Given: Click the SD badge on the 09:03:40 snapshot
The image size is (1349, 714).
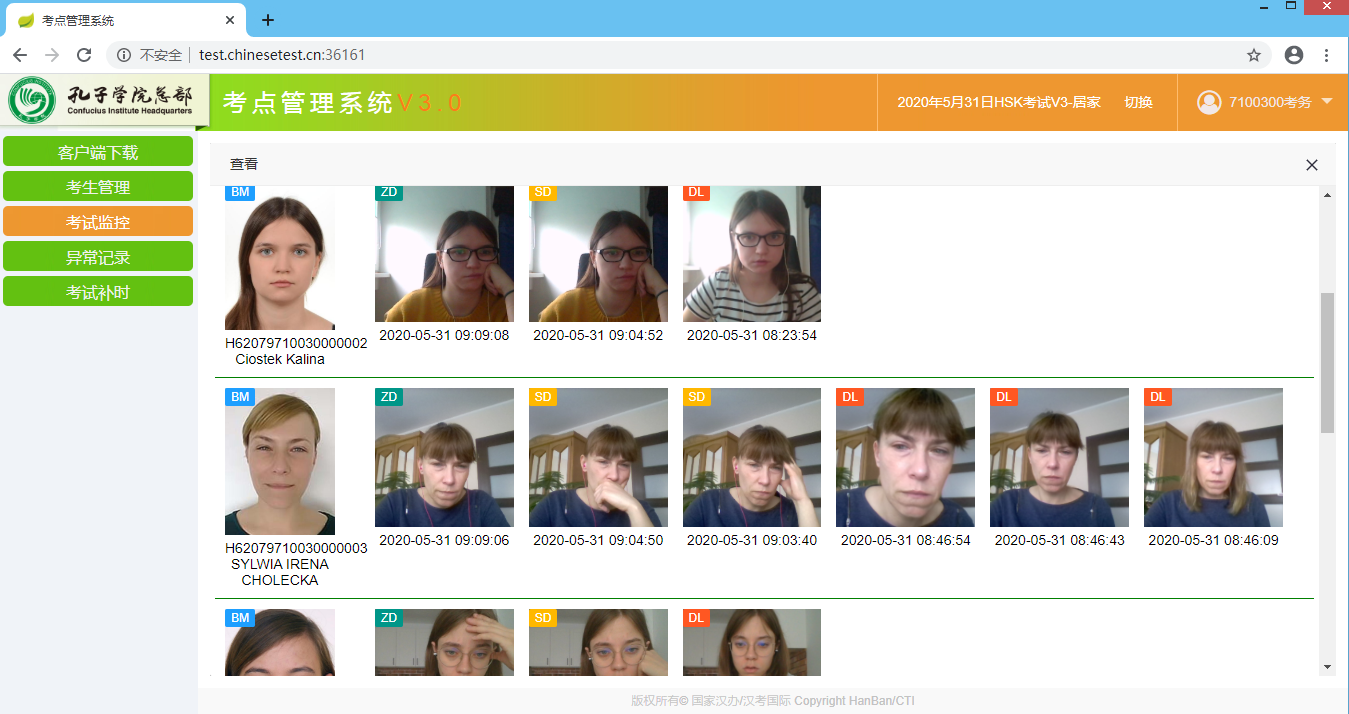Looking at the screenshot, I should coord(697,397).
